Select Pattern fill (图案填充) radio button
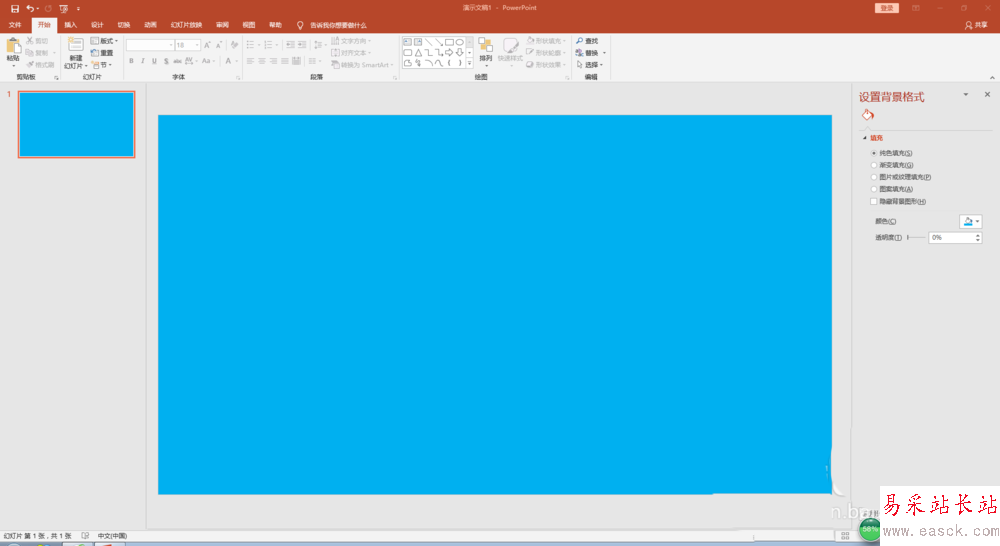The width and height of the screenshot is (1000, 546). (874, 189)
